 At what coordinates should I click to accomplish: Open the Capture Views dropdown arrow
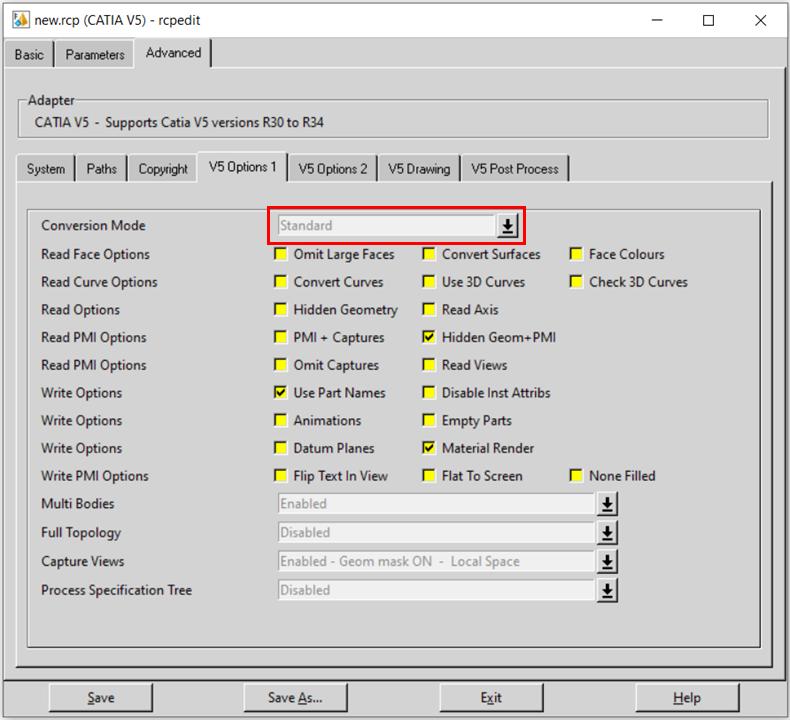click(x=607, y=561)
